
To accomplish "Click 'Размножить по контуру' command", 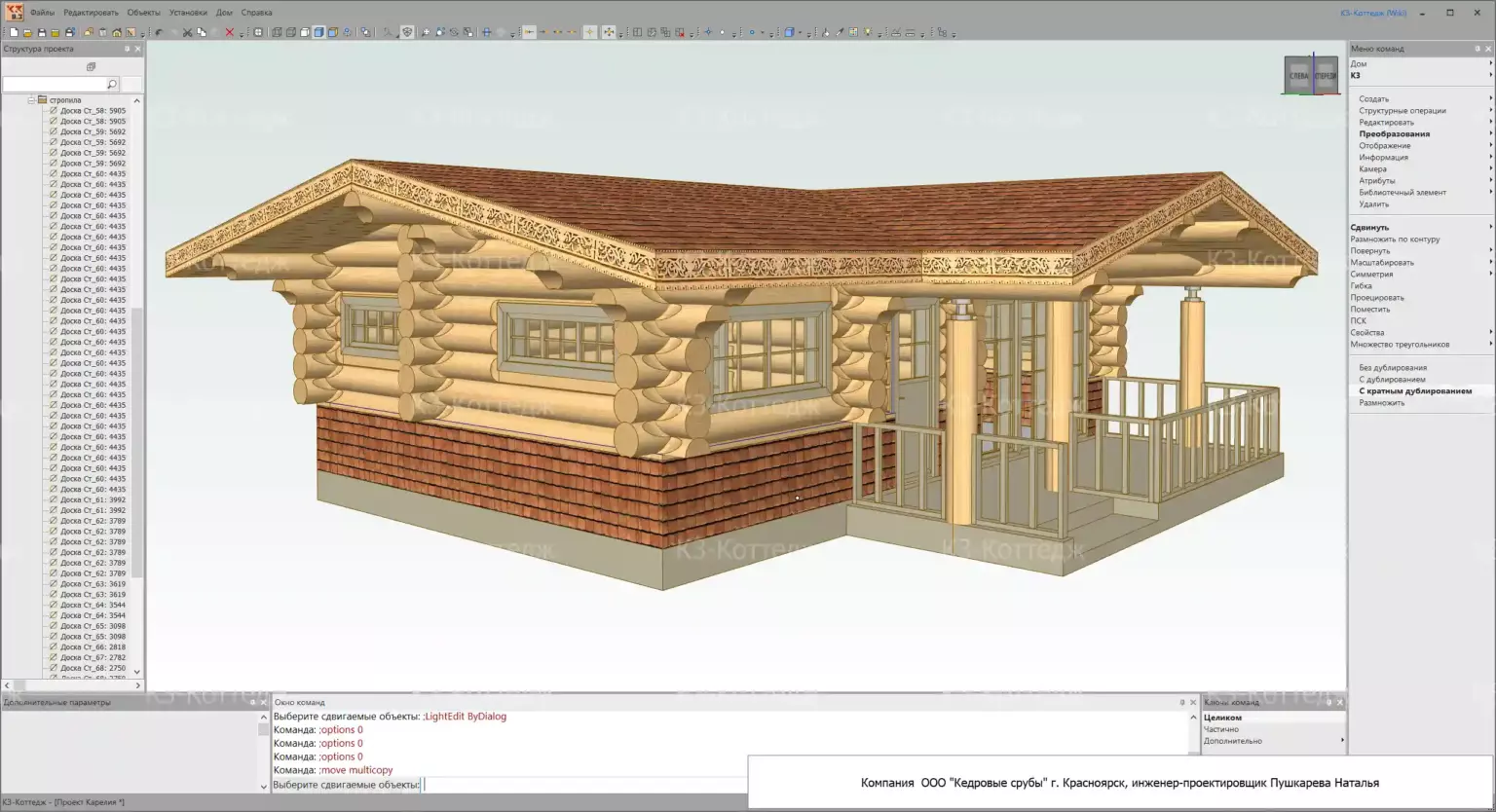I will pos(1394,240).
